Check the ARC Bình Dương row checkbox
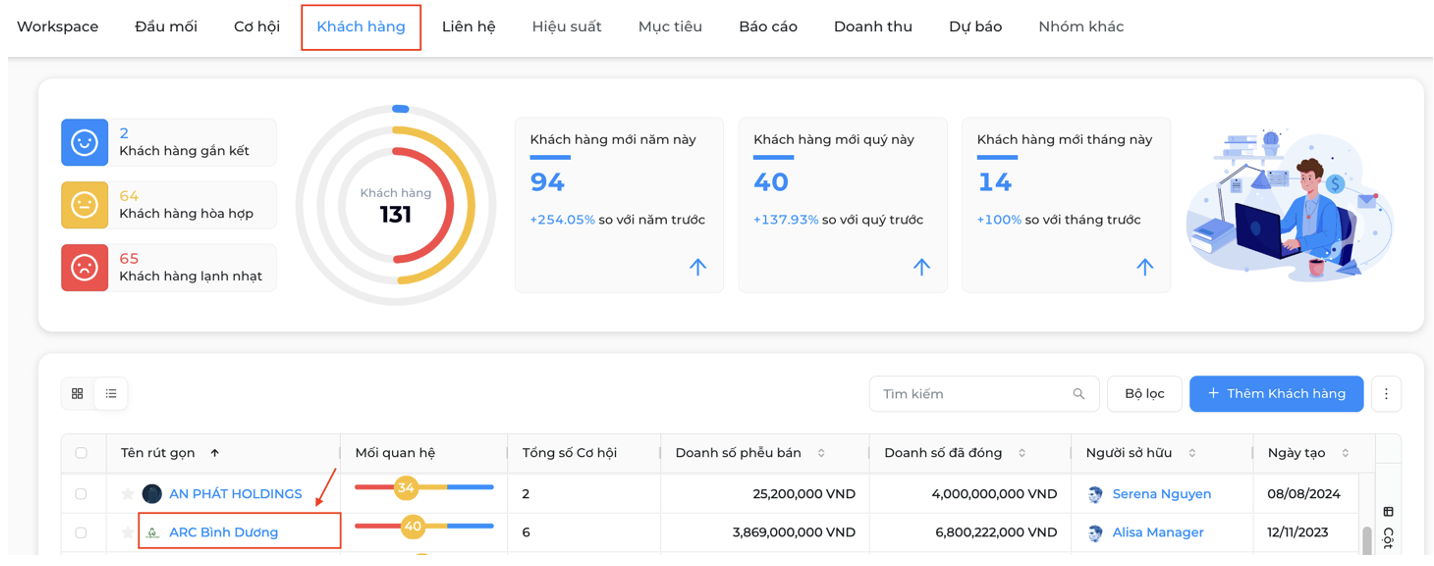This screenshot has height=566, width=1434. point(81,533)
